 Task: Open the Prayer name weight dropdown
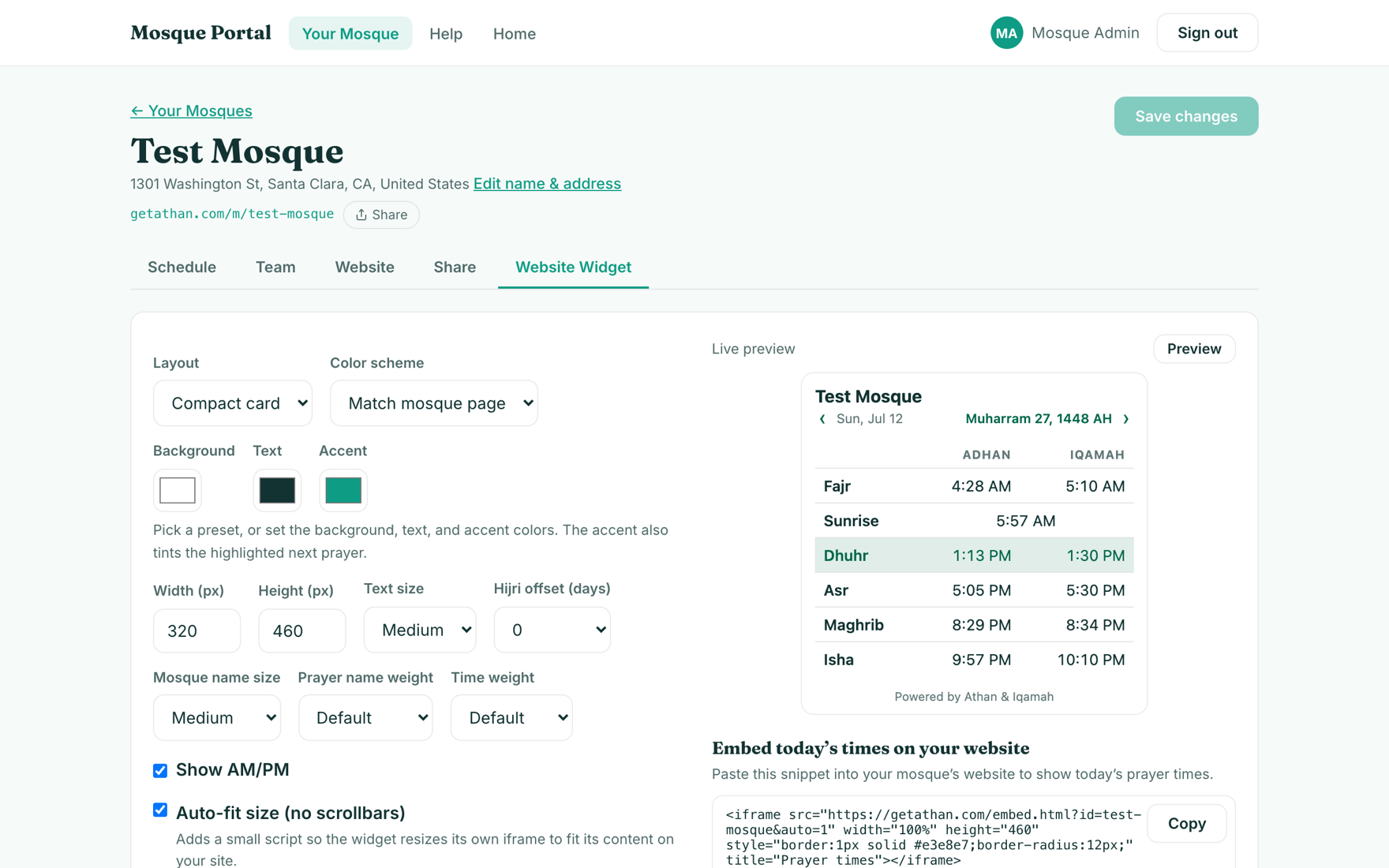365,717
